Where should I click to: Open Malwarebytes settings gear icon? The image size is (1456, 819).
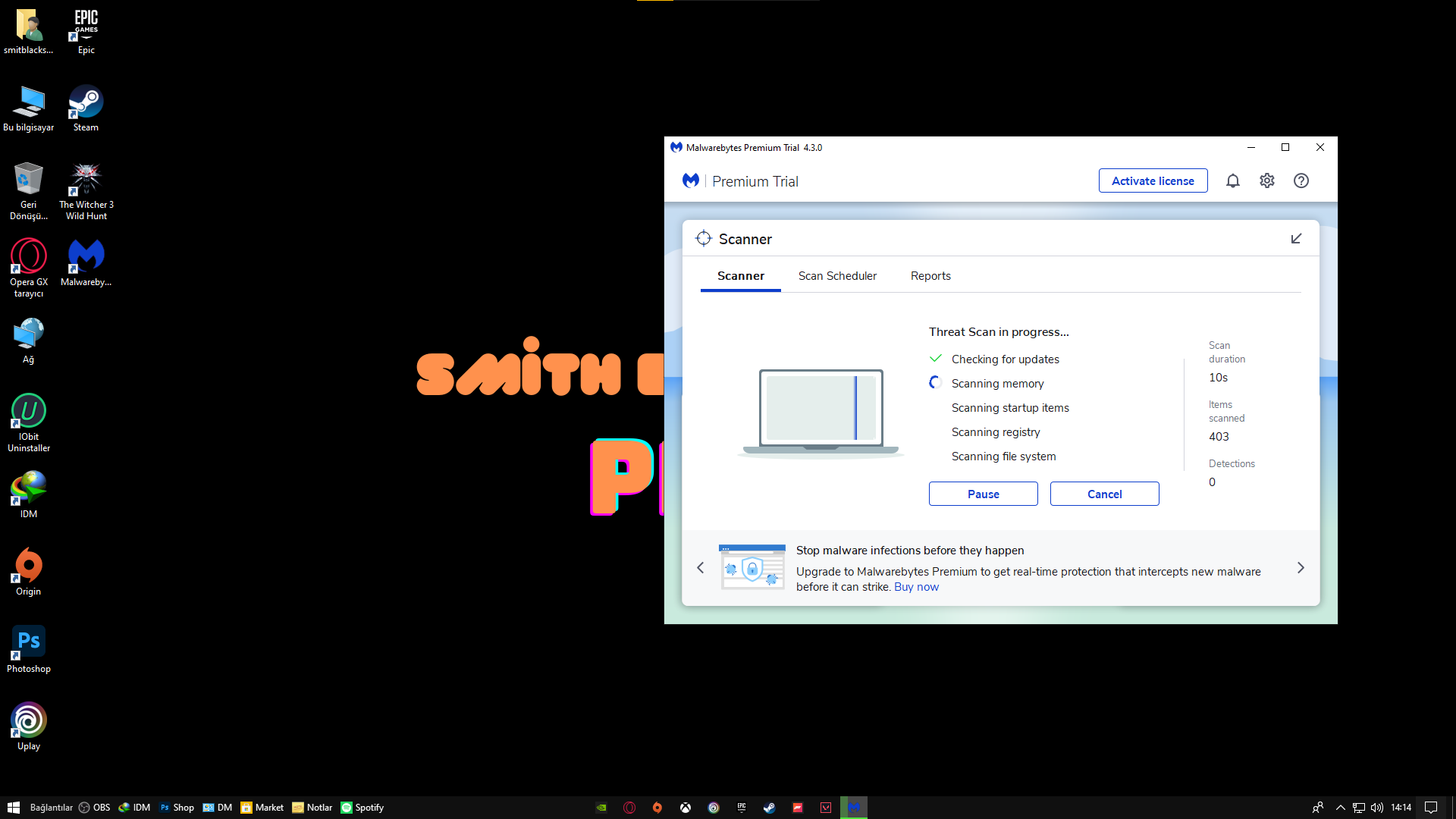[1267, 180]
